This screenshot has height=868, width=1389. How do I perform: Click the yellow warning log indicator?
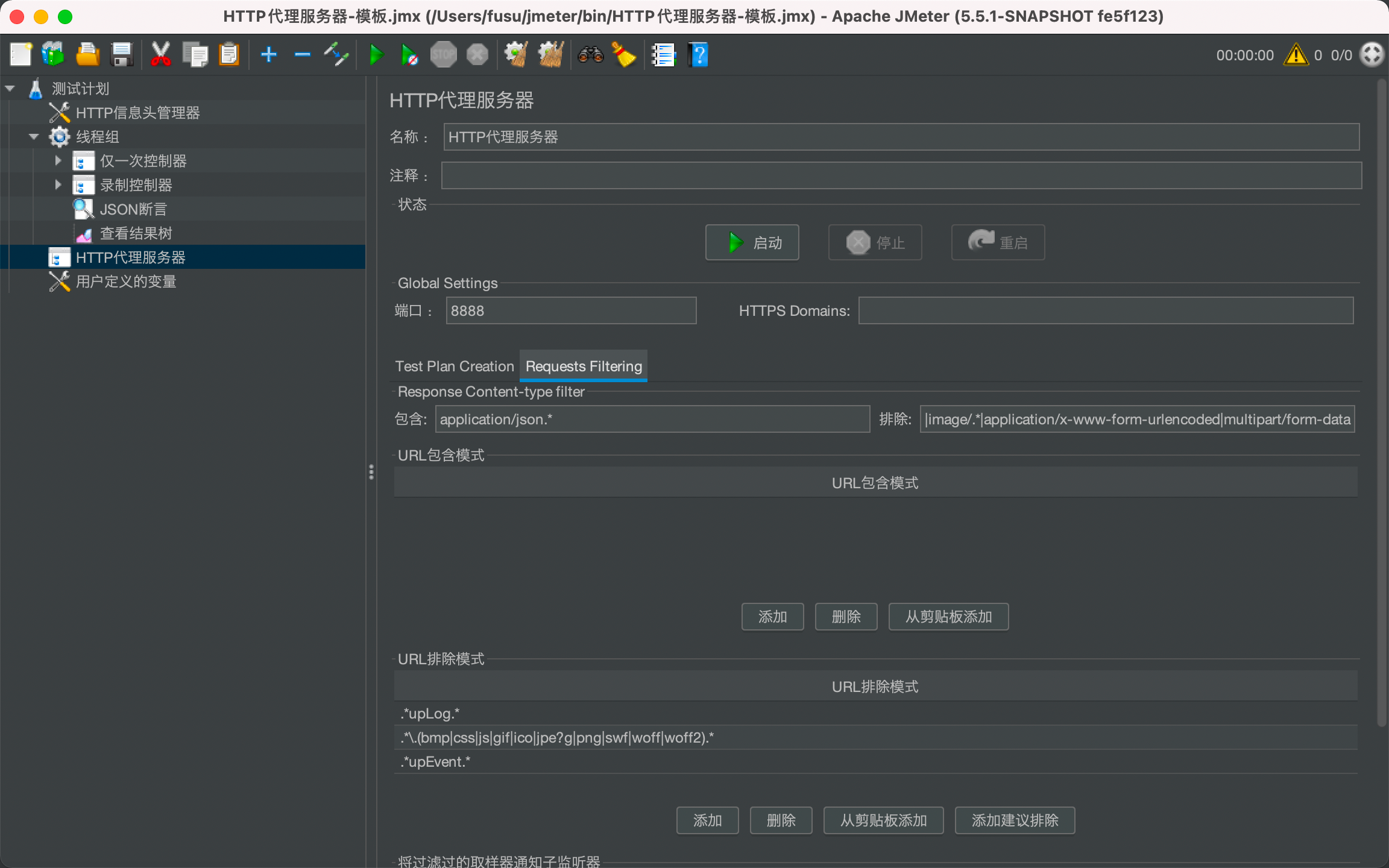pyautogui.click(x=1296, y=55)
